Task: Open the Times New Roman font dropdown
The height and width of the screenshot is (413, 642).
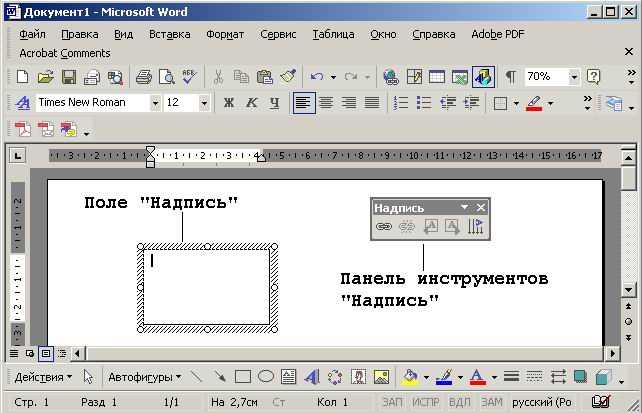Action: (x=155, y=103)
